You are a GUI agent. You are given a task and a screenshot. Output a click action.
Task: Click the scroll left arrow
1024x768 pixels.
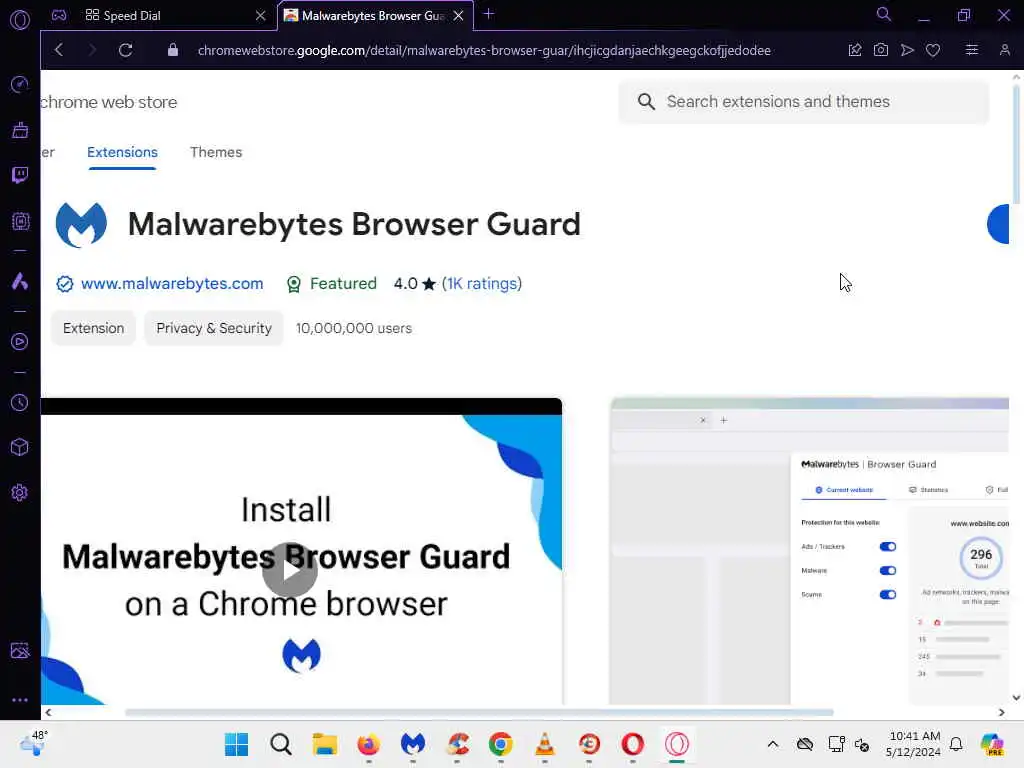point(48,712)
